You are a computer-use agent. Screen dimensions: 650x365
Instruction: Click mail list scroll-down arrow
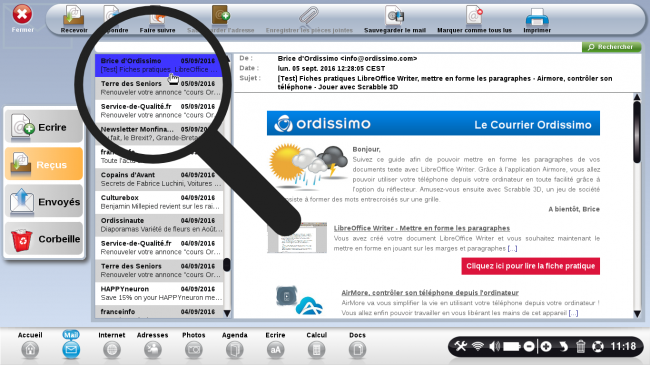point(227,313)
